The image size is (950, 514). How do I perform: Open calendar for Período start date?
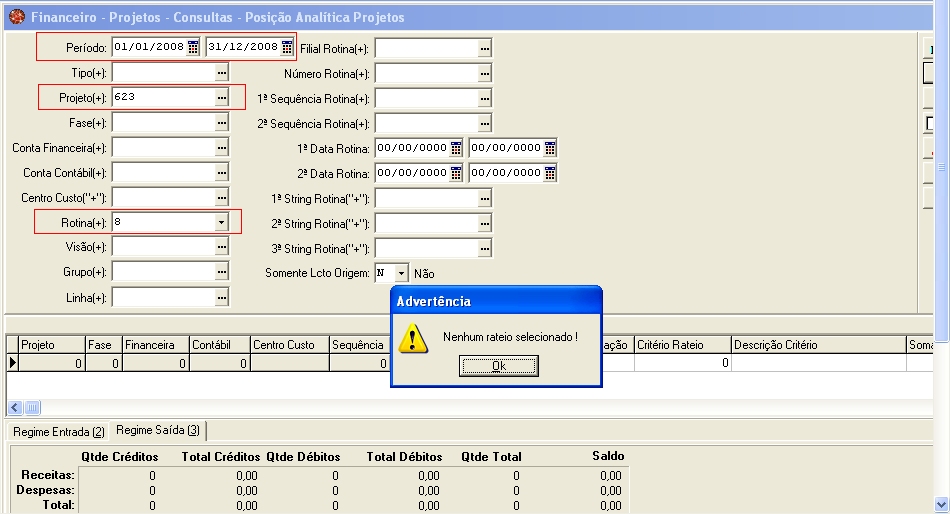point(193,47)
